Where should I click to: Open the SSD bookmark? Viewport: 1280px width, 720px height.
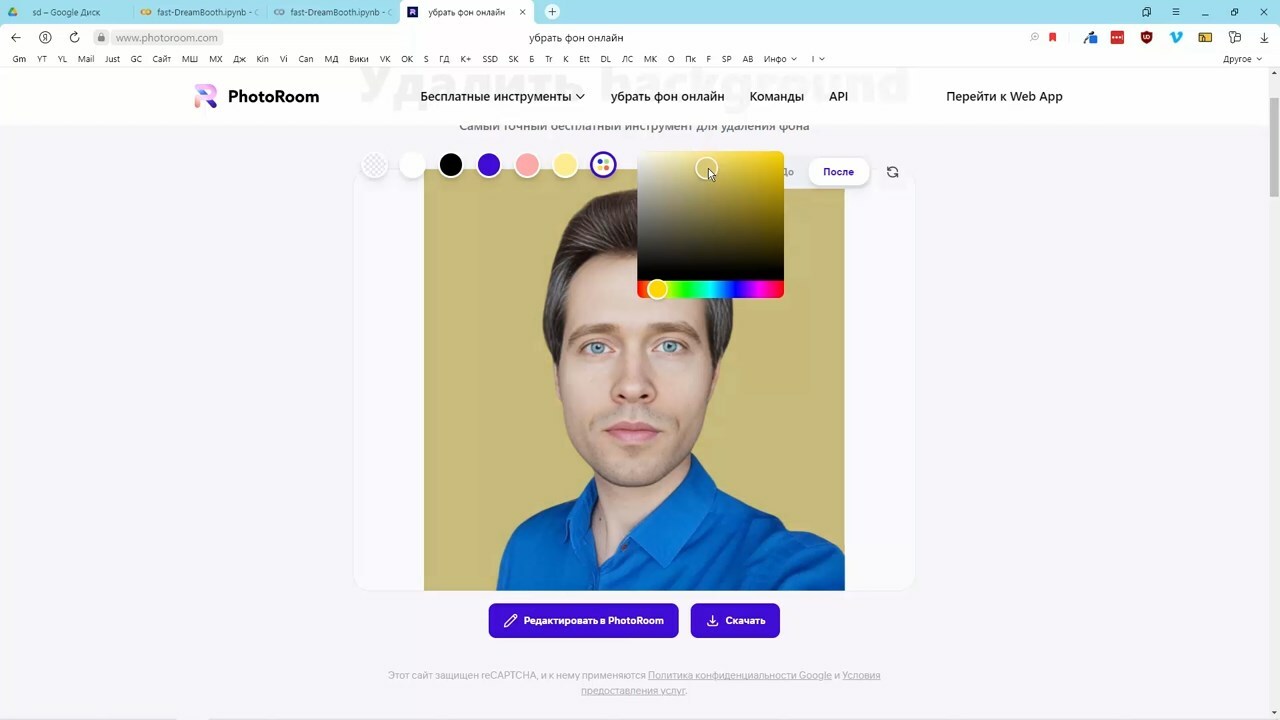[490, 59]
